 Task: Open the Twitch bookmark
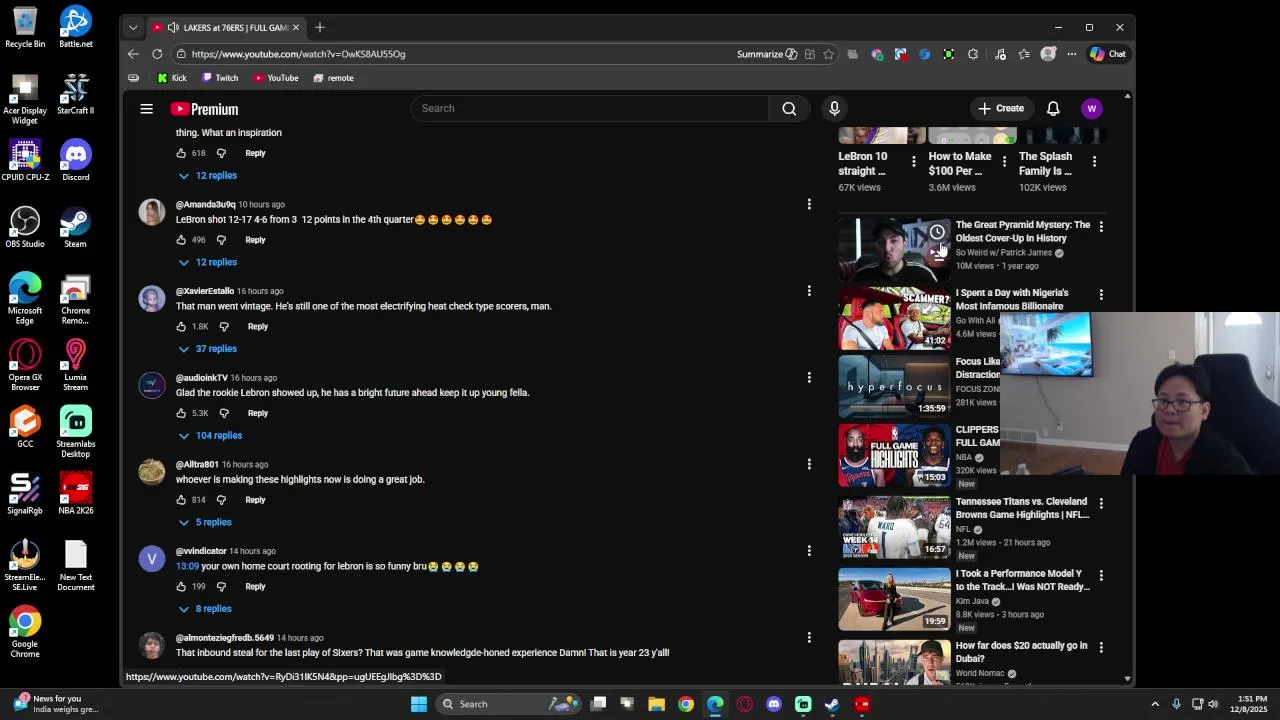220,78
